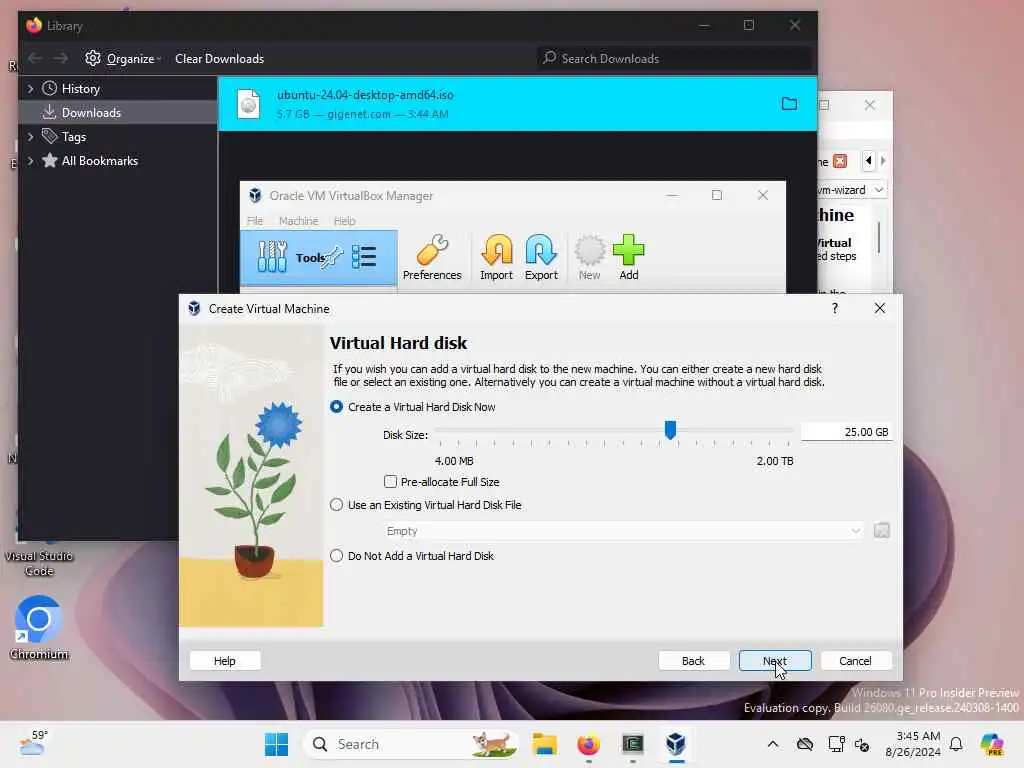Expand the Tags tree item
1024x768 pixels.
pyautogui.click(x=31, y=136)
